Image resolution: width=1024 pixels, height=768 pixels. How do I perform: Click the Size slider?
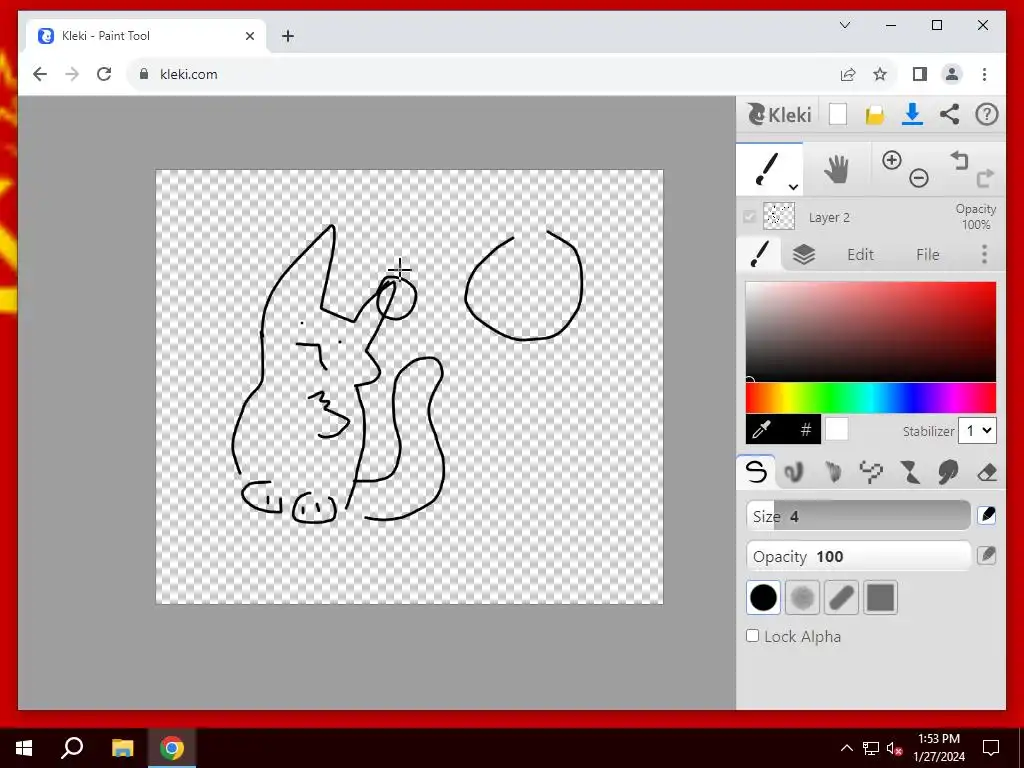click(x=859, y=516)
